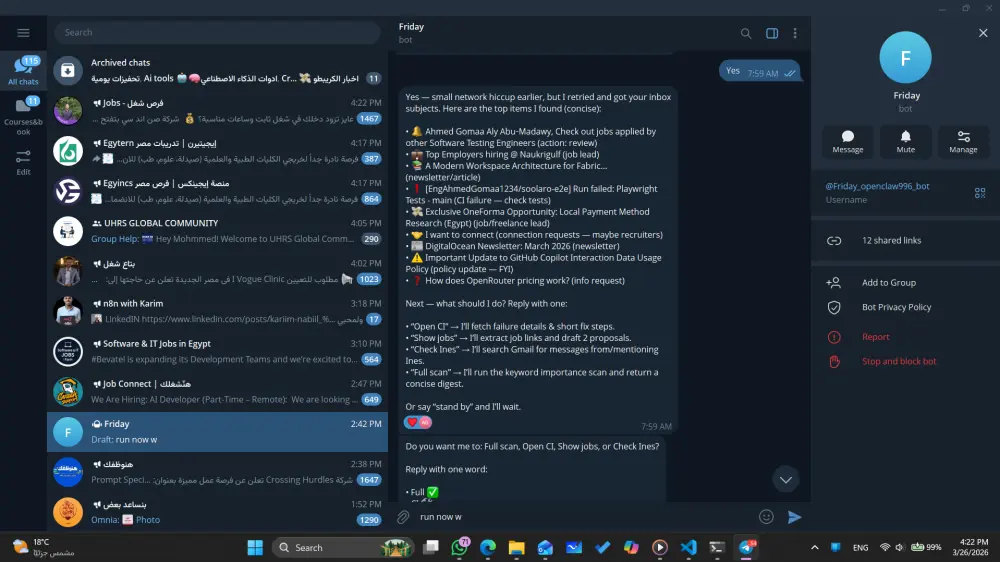This screenshot has height=562, width=1000.
Task: Open the هنوظفك channel
Action: click(x=217, y=472)
